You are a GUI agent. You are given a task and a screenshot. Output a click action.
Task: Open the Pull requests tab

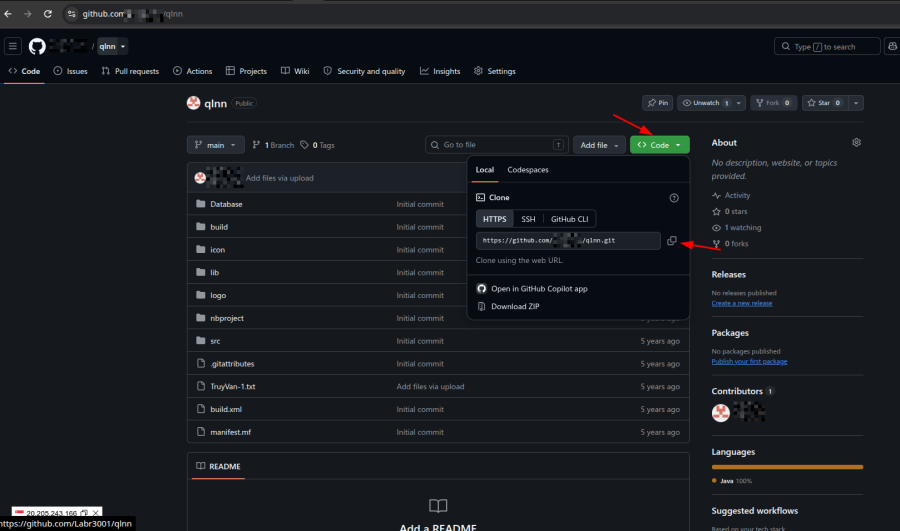tap(130, 71)
